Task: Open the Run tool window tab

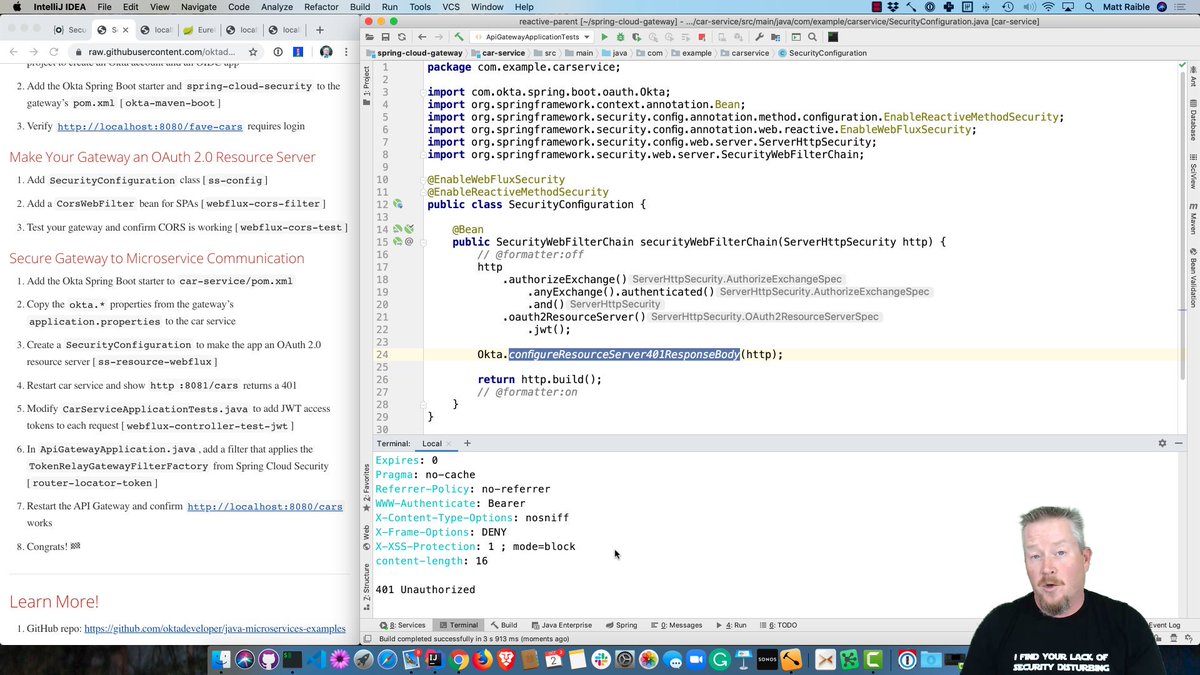Action: (x=731, y=625)
